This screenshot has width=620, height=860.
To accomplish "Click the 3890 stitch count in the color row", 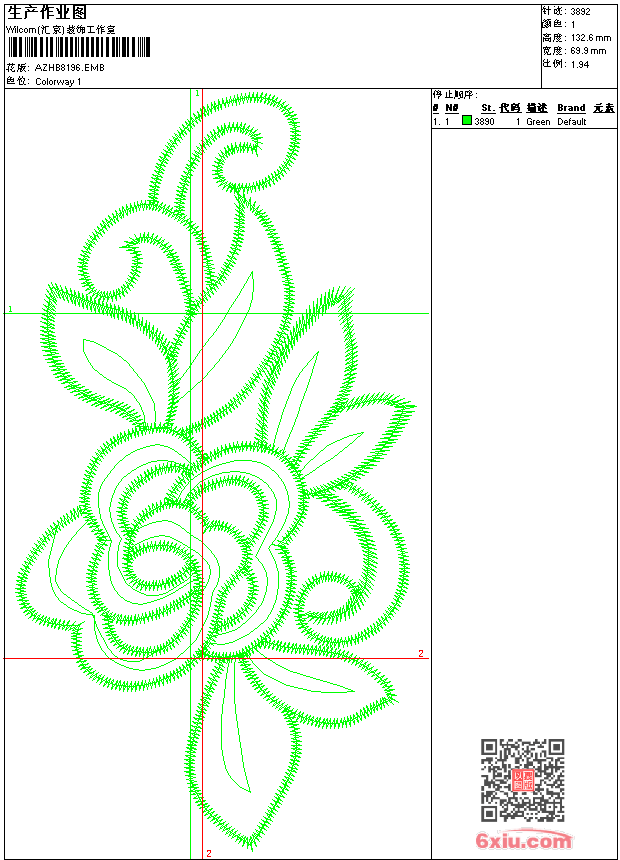I will [484, 122].
